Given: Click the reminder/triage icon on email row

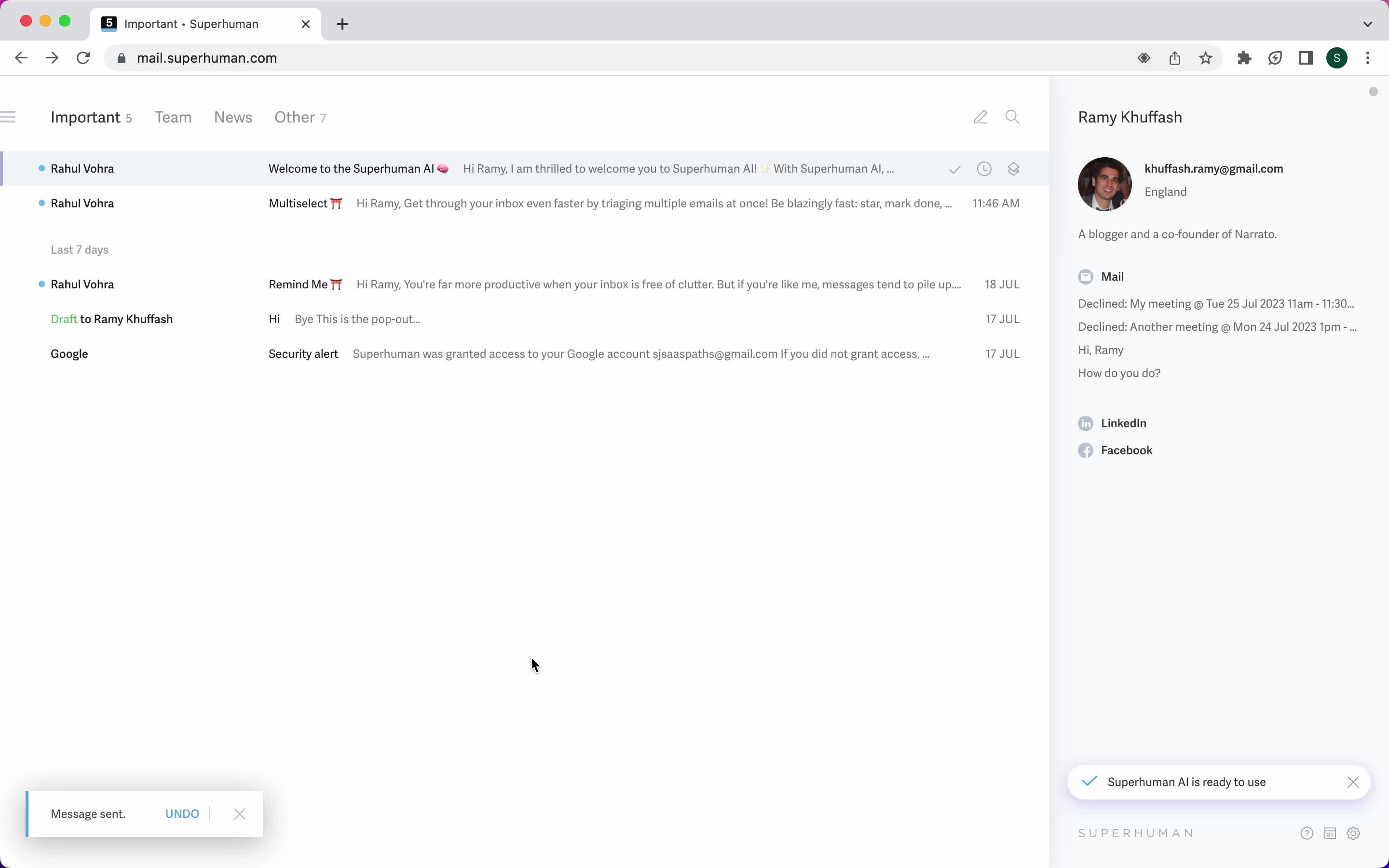Looking at the screenshot, I should pyautogui.click(x=983, y=168).
